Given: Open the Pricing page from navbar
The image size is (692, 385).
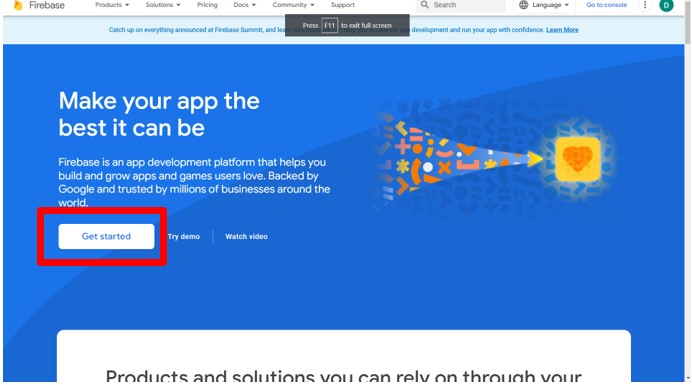Looking at the screenshot, I should click(x=207, y=5).
